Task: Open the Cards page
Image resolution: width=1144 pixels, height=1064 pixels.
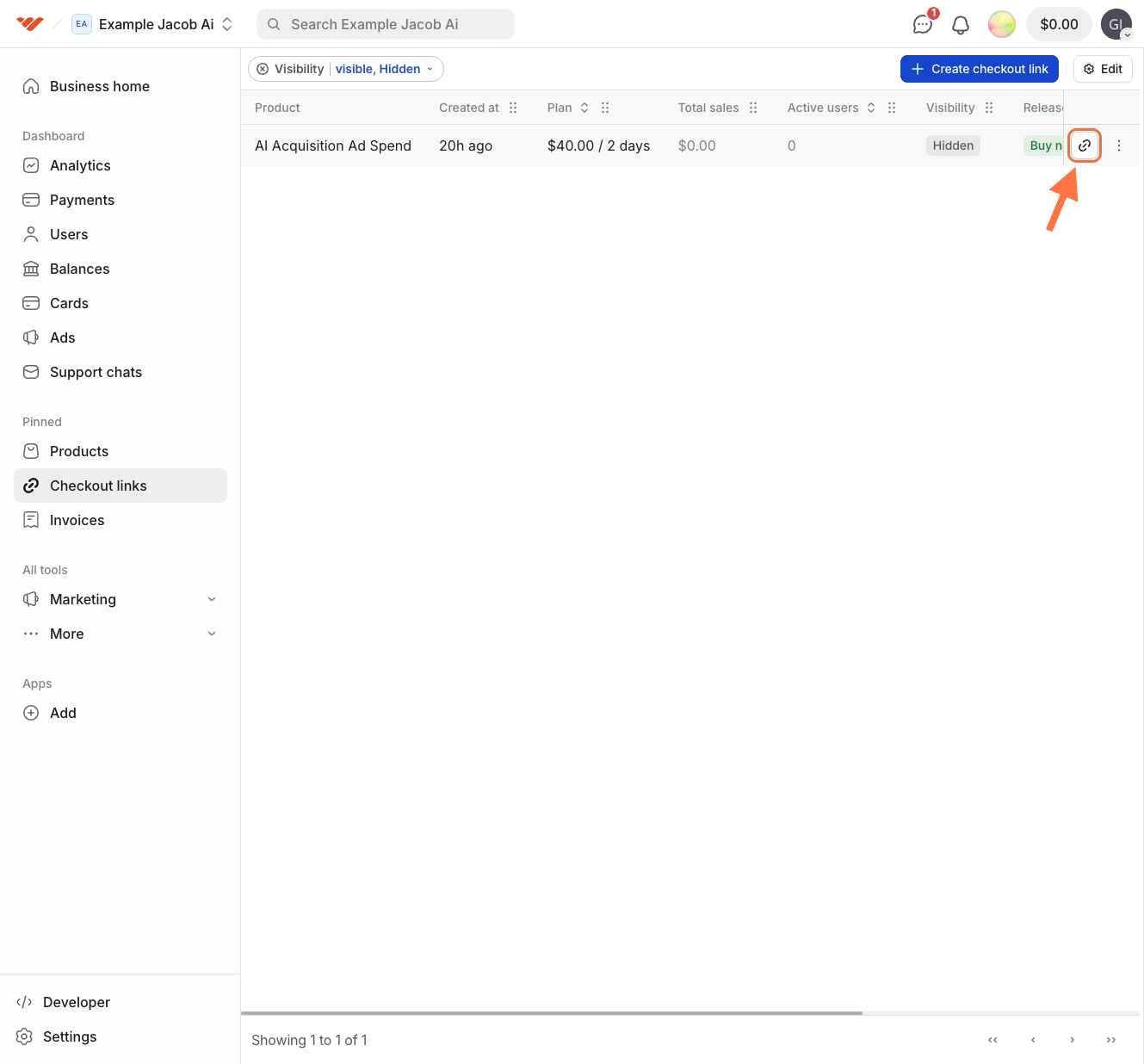Action: pyautogui.click(x=121, y=303)
